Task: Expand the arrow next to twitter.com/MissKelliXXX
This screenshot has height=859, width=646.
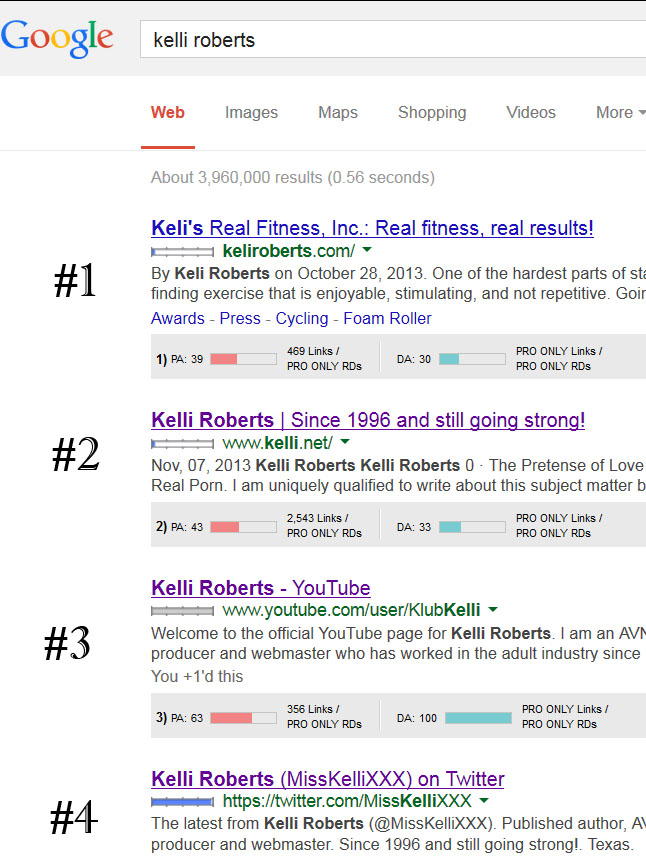Action: (484, 800)
